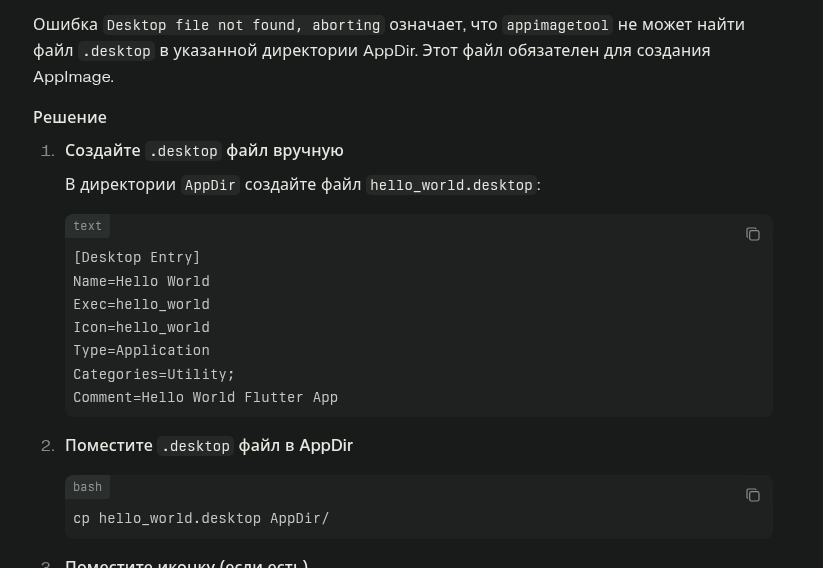
Task: Click the "Desktop file not found, aborting" inline code
Action: 244,25
